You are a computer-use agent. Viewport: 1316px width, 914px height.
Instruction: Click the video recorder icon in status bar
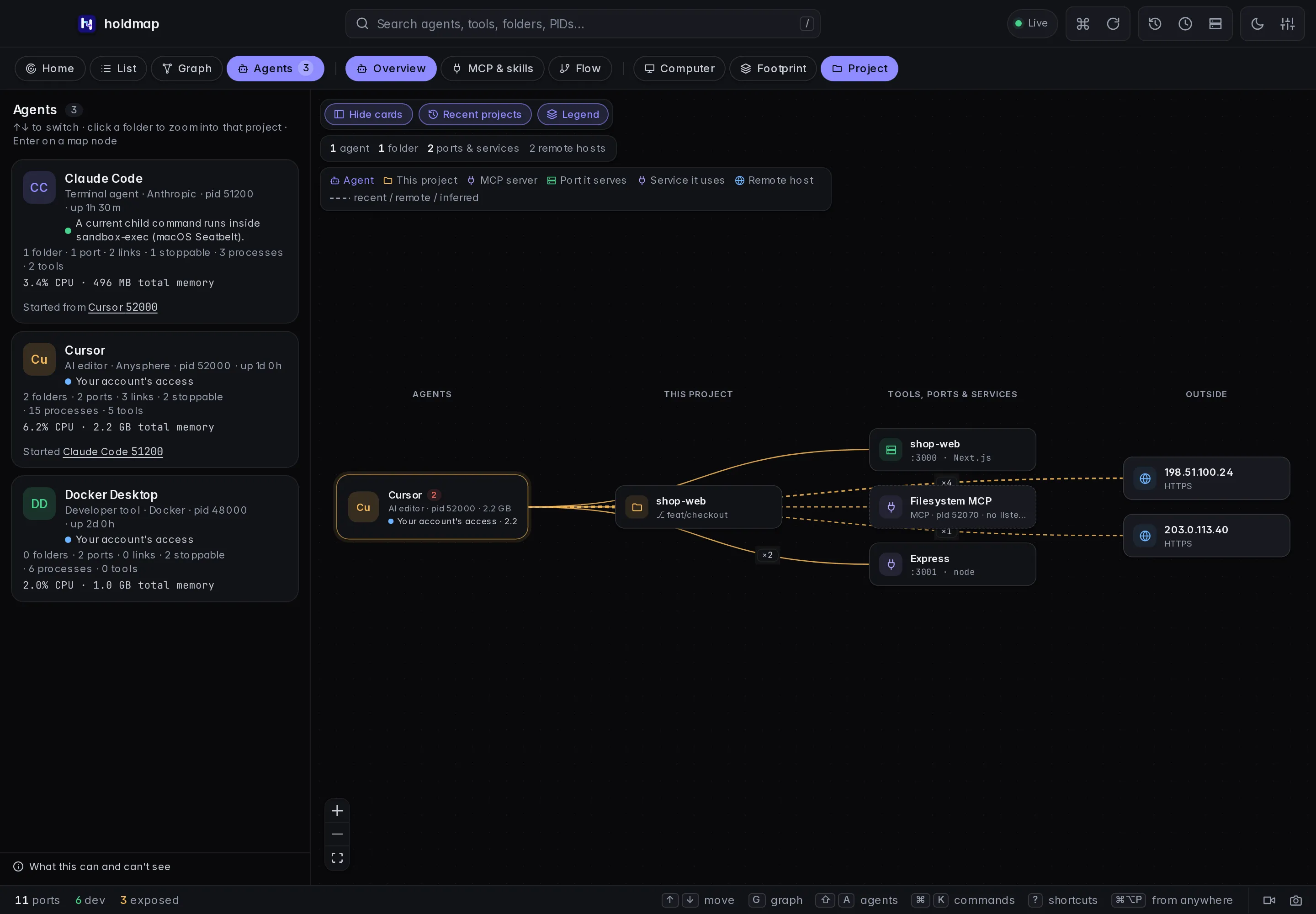click(1269, 900)
